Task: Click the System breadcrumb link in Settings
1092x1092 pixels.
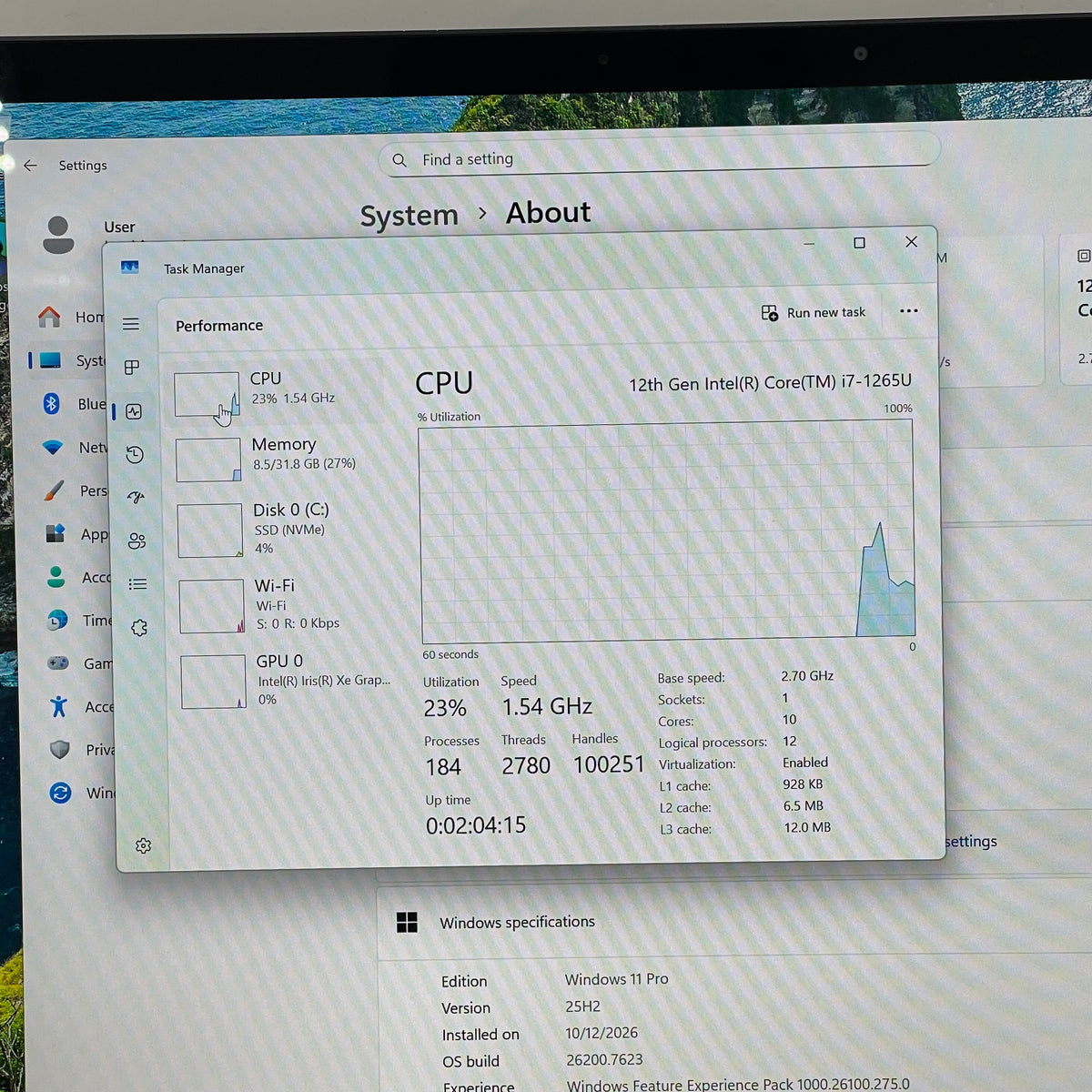Action: click(x=409, y=216)
